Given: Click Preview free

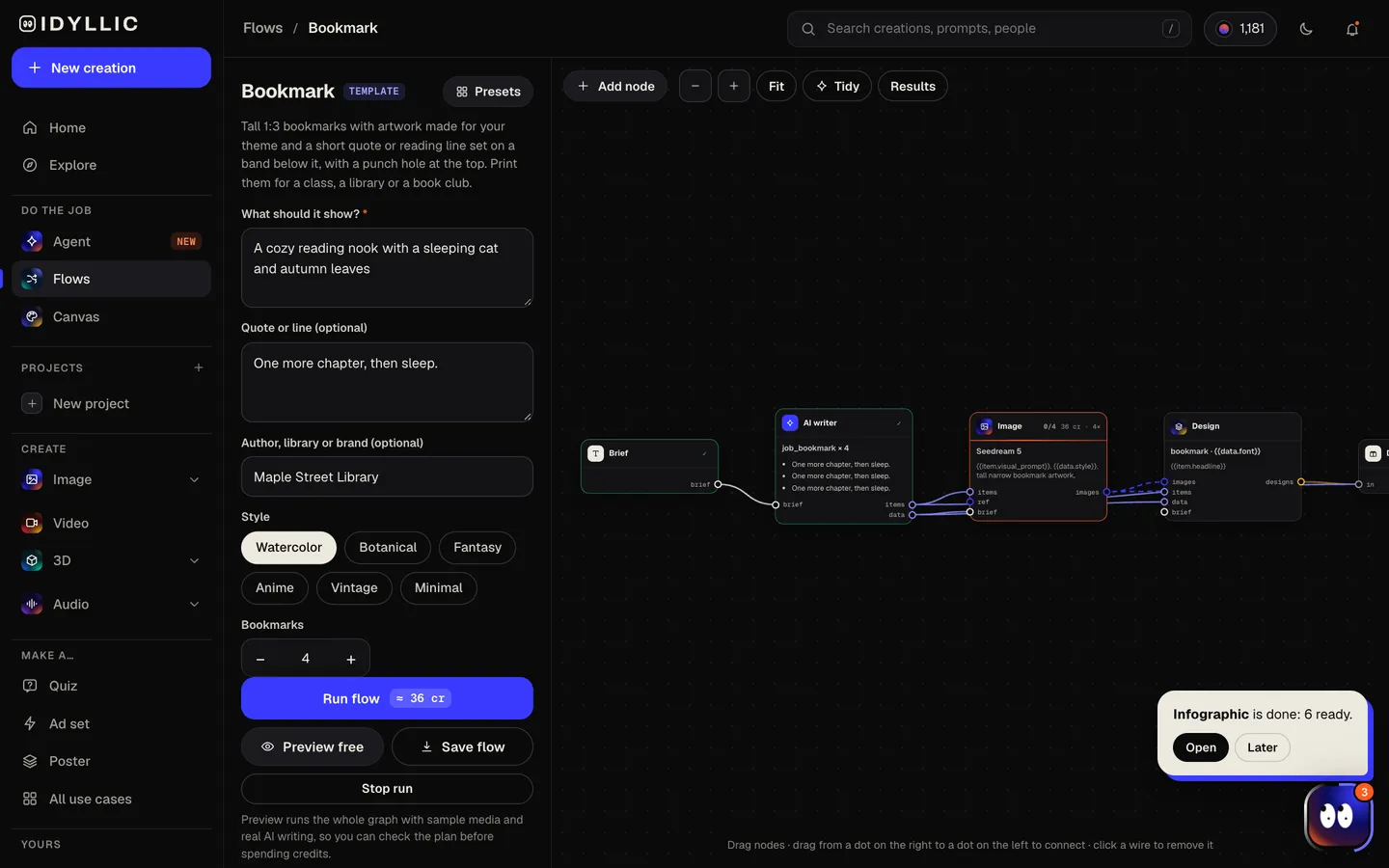Looking at the screenshot, I should [313, 746].
